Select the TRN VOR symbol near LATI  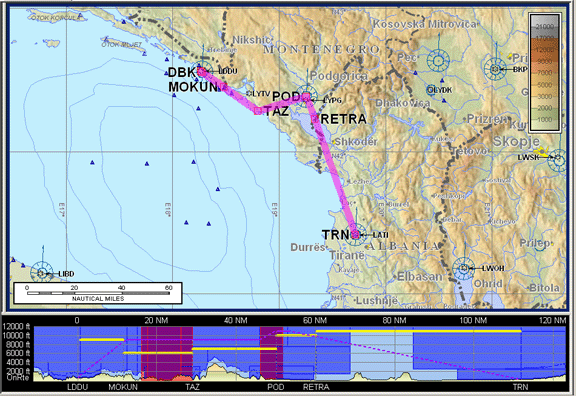pyautogui.click(x=355, y=234)
